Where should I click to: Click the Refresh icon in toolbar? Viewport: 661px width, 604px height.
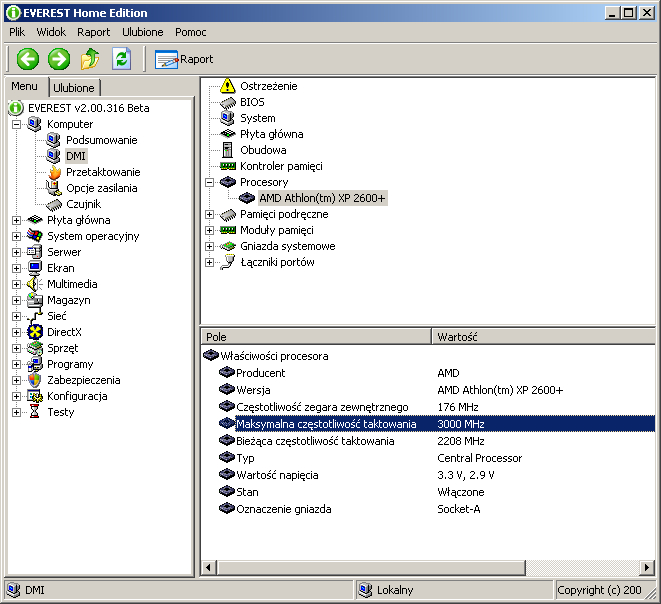pyautogui.click(x=121, y=59)
